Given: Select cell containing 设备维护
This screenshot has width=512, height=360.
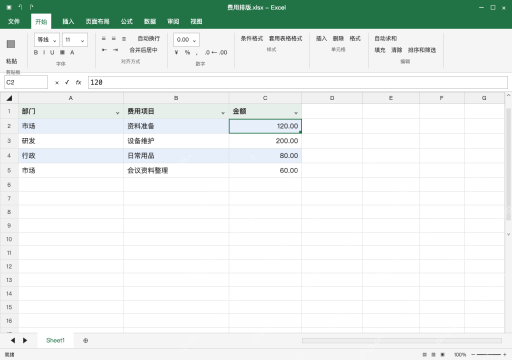Looking at the screenshot, I should (x=176, y=141).
